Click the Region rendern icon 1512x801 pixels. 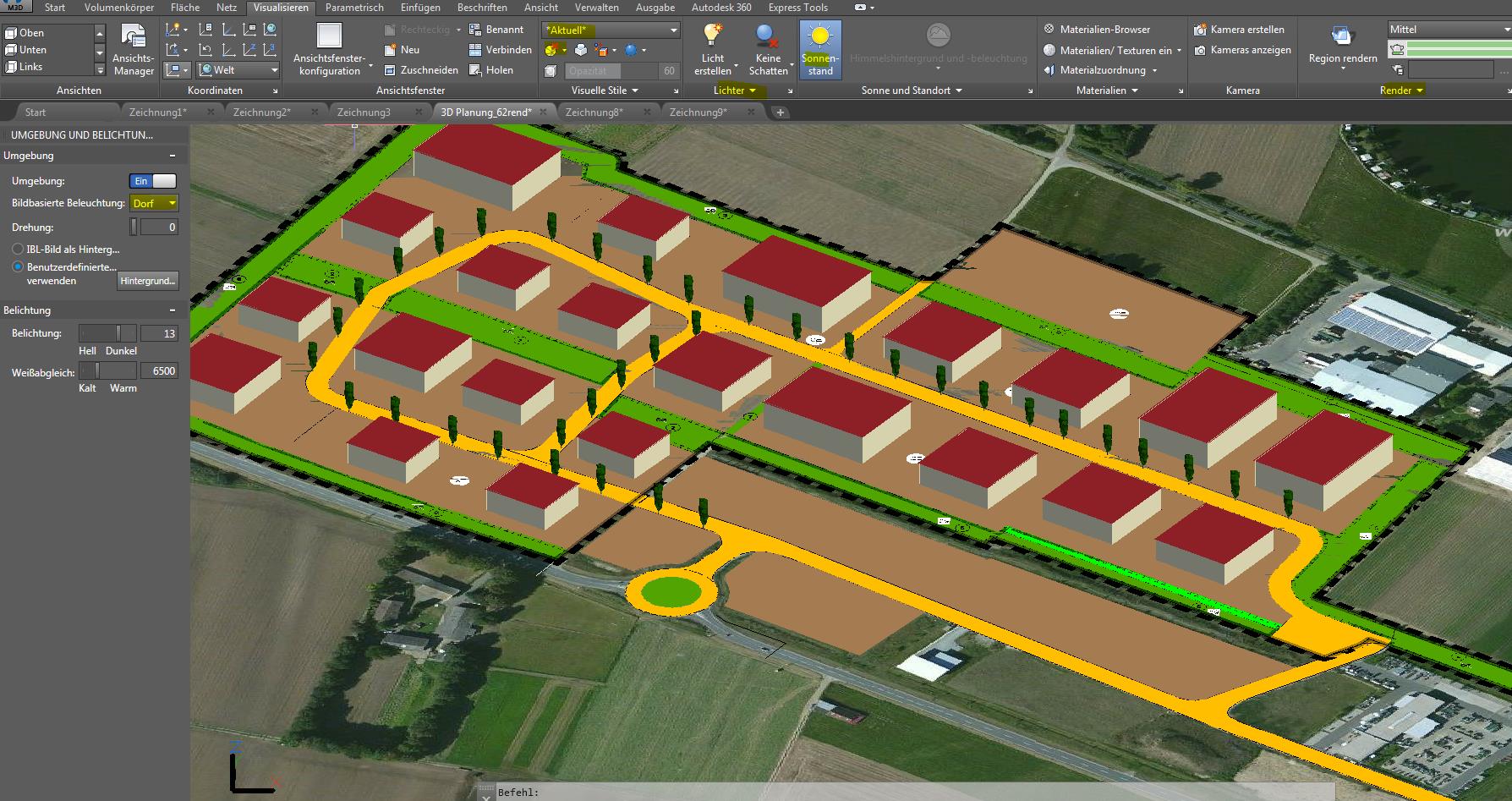[1342, 36]
